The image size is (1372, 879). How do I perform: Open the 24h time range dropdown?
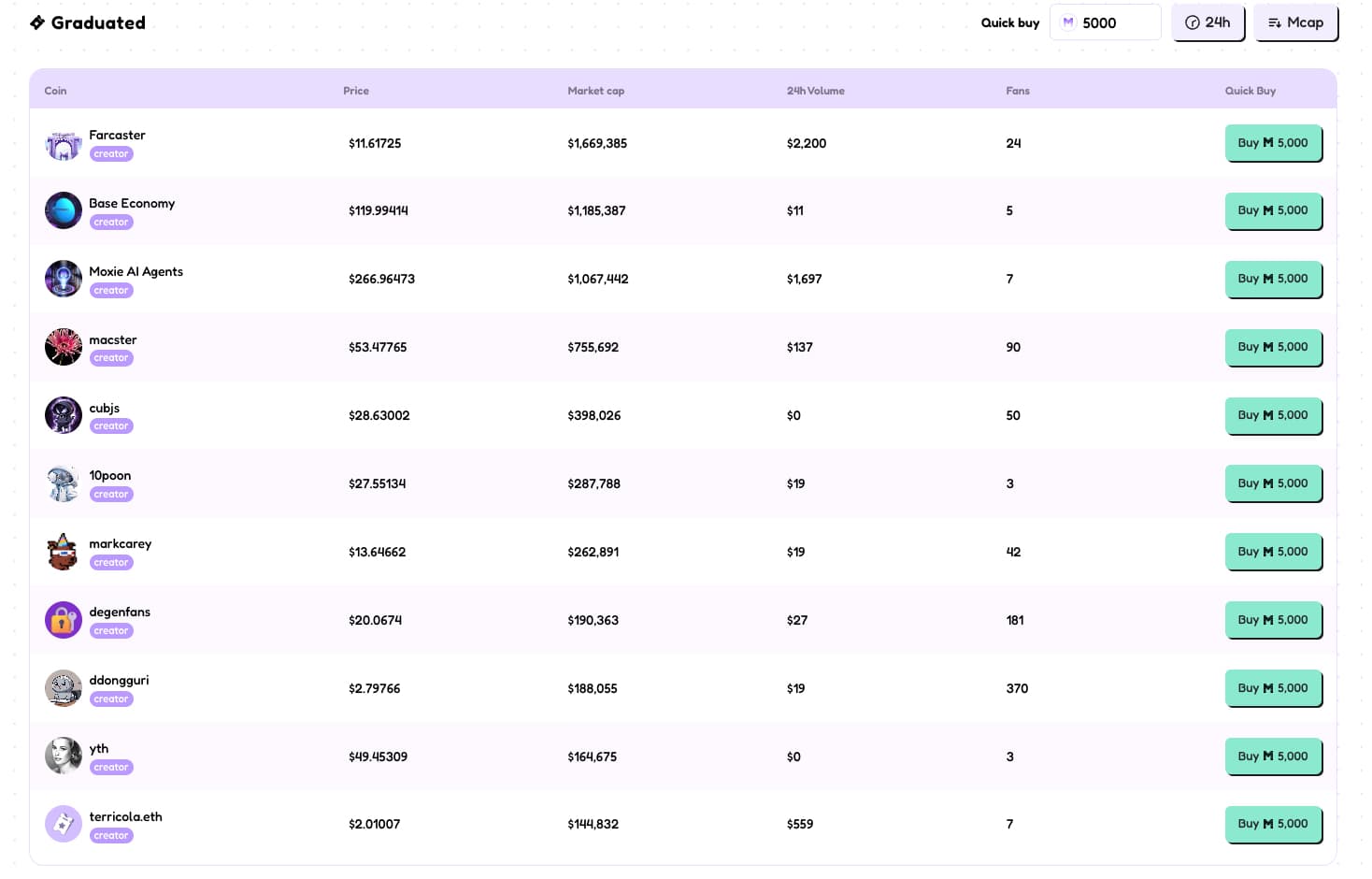pyautogui.click(x=1208, y=22)
